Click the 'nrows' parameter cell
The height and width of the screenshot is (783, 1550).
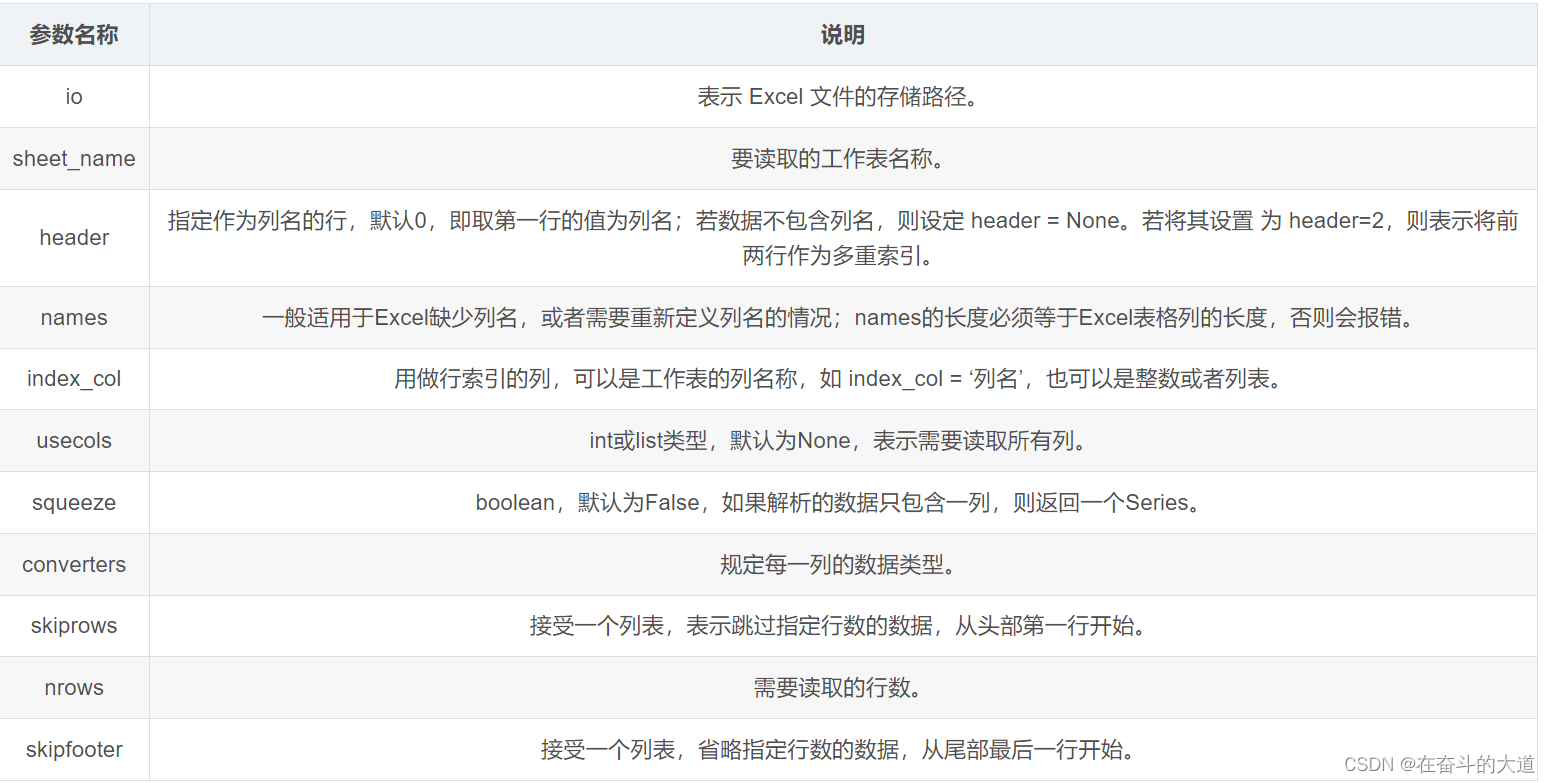point(74,688)
